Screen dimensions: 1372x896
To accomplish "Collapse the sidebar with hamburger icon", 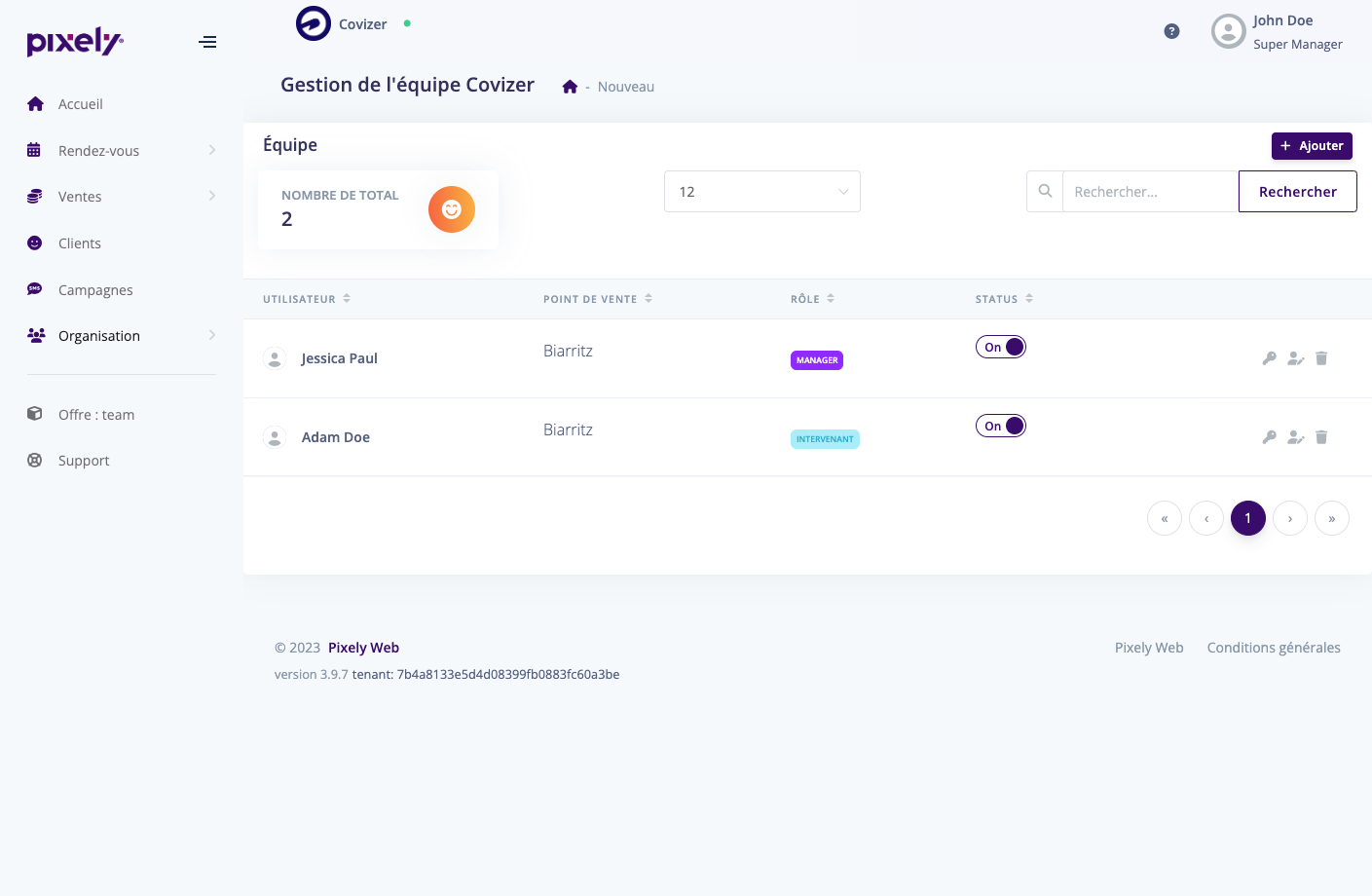I will coord(207,42).
